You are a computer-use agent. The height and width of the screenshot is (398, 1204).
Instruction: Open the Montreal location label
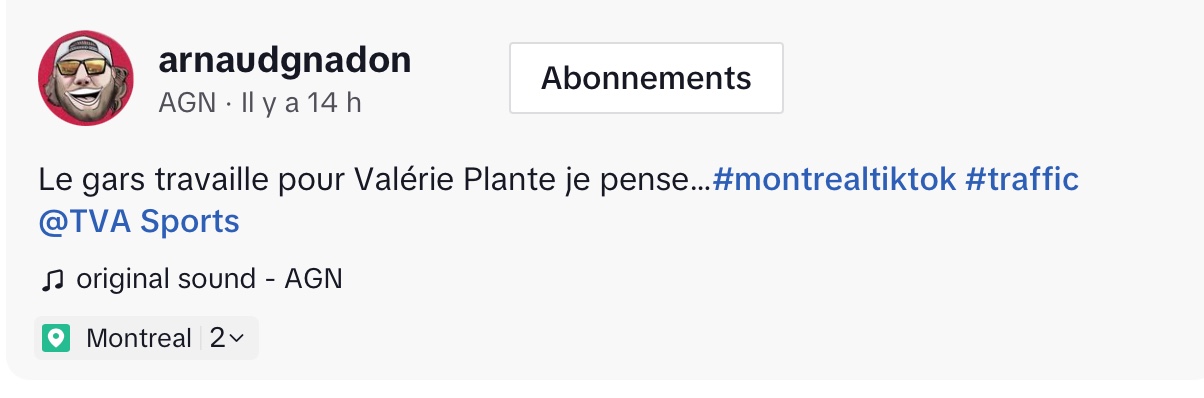coord(139,338)
